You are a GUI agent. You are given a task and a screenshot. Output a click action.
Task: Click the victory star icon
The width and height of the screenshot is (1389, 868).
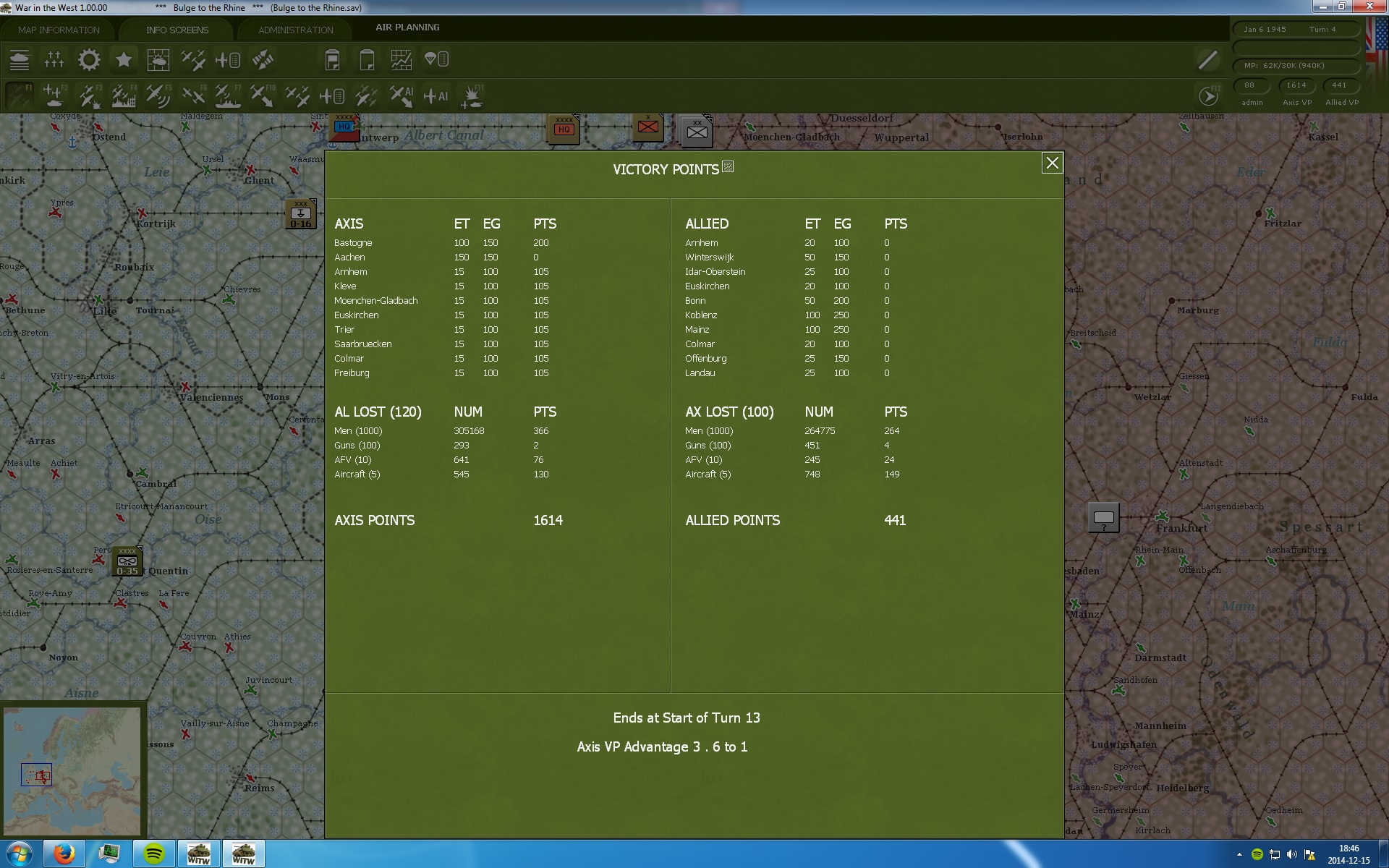(x=124, y=60)
